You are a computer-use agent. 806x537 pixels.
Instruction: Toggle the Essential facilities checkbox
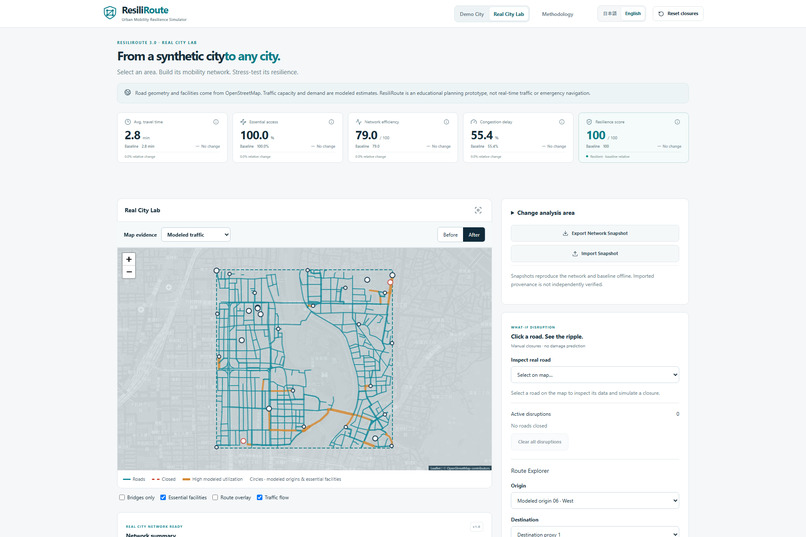pyautogui.click(x=163, y=497)
